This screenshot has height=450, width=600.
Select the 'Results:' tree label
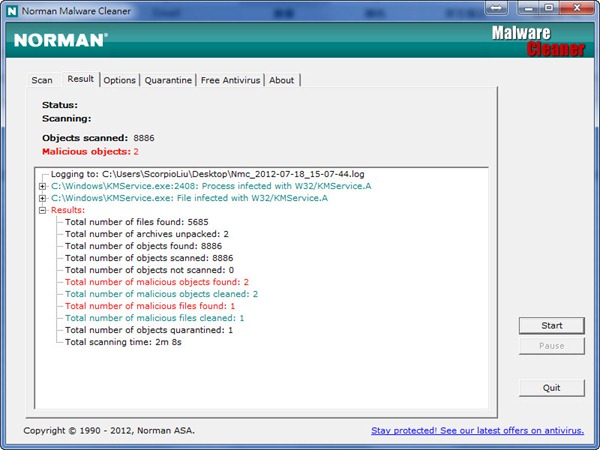tap(68, 210)
